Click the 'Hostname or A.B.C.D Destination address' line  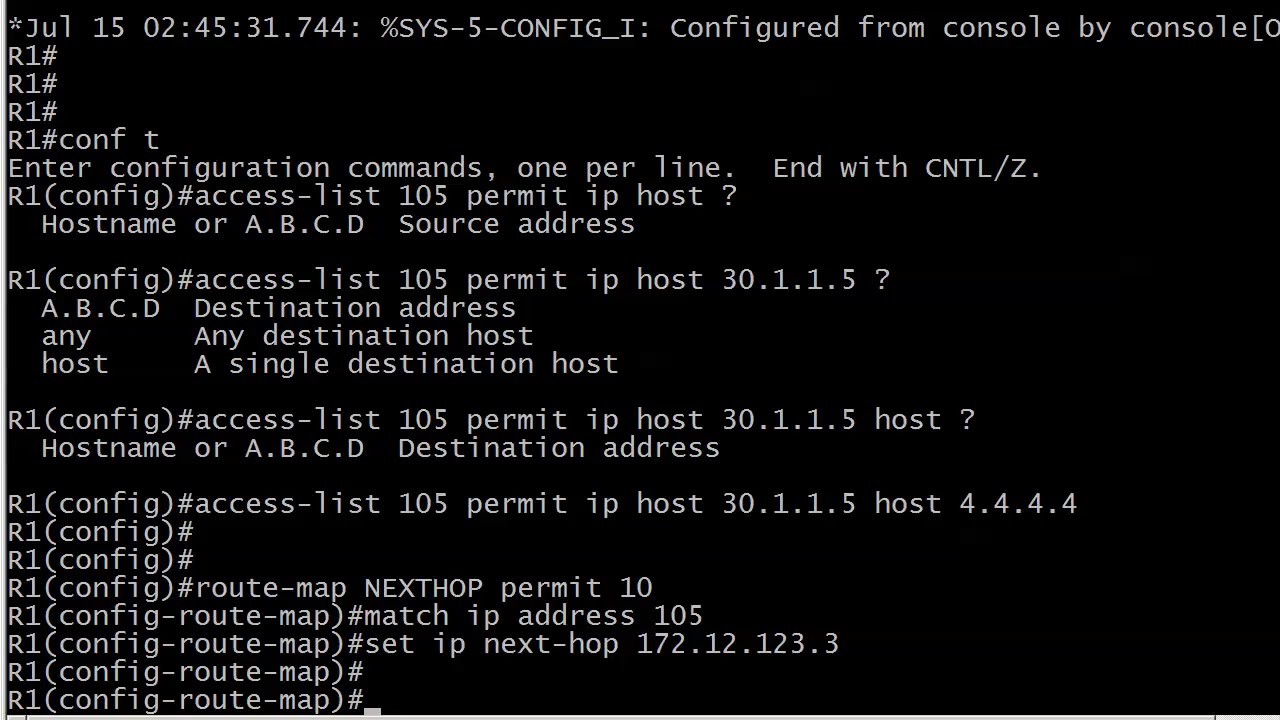380,448
